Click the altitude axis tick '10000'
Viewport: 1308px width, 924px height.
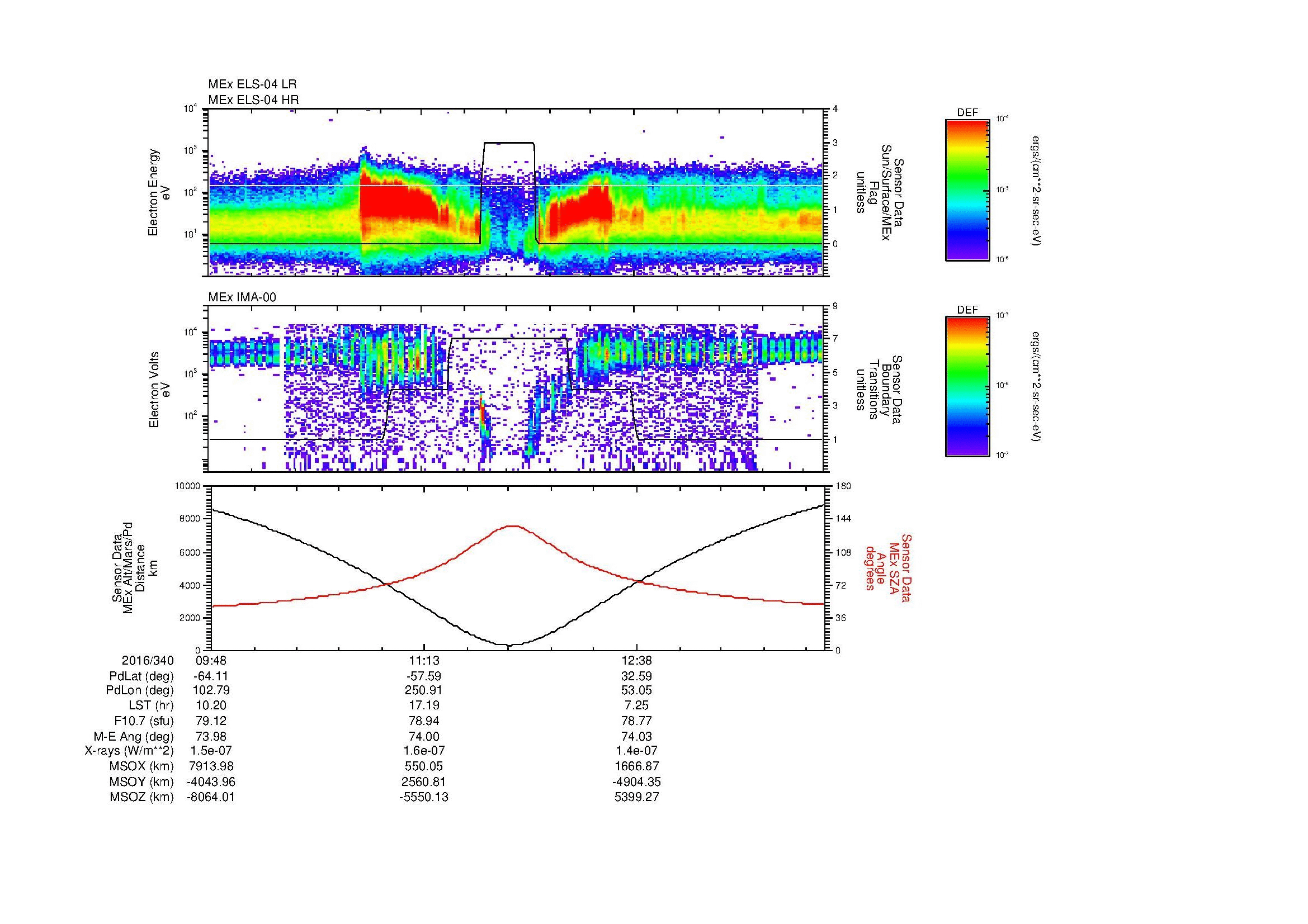[x=187, y=486]
